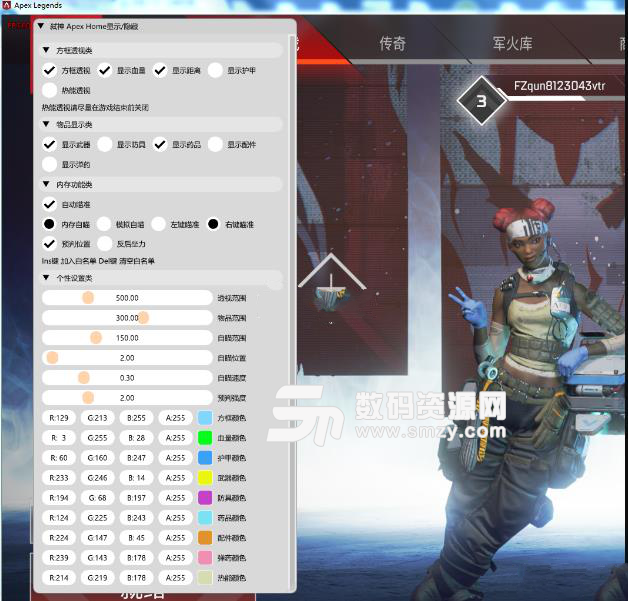Enable the 显示配件 checkbox

(x=215, y=144)
